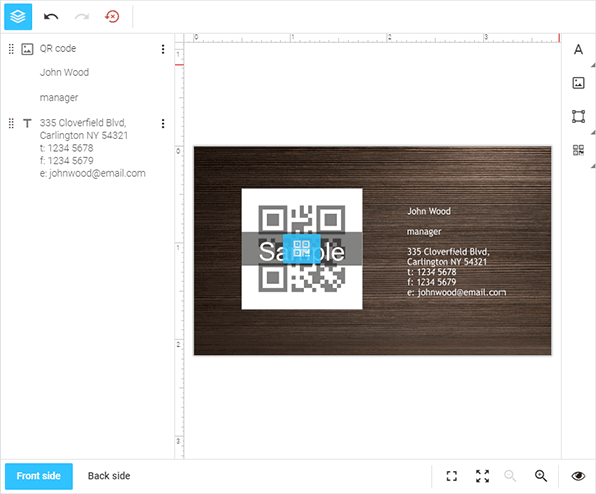This screenshot has height=494, width=596.
Task: Click the disabled zoom out magnifier
Action: click(x=510, y=476)
